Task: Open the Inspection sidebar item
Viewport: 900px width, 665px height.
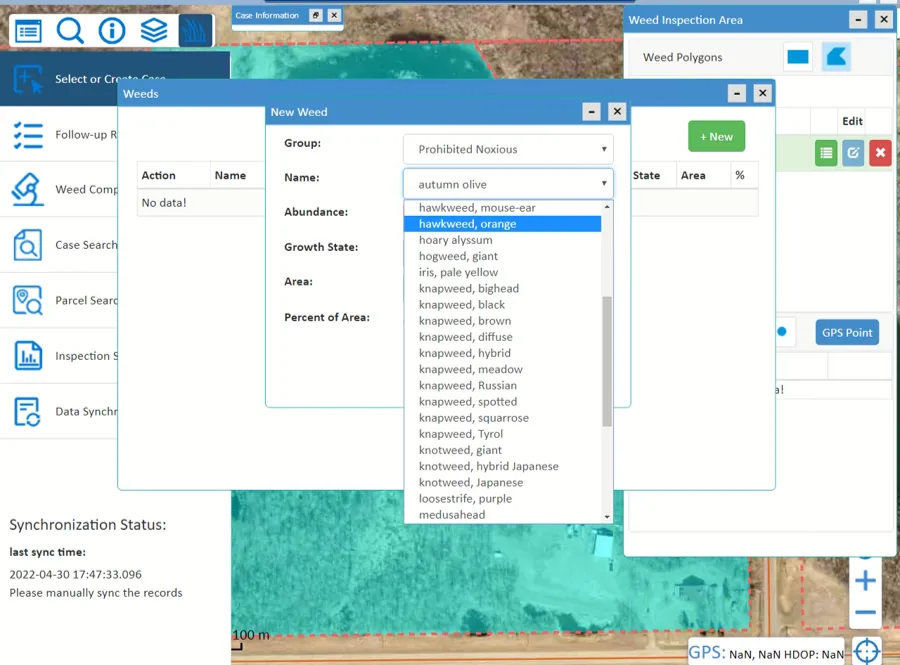Action: [59, 356]
